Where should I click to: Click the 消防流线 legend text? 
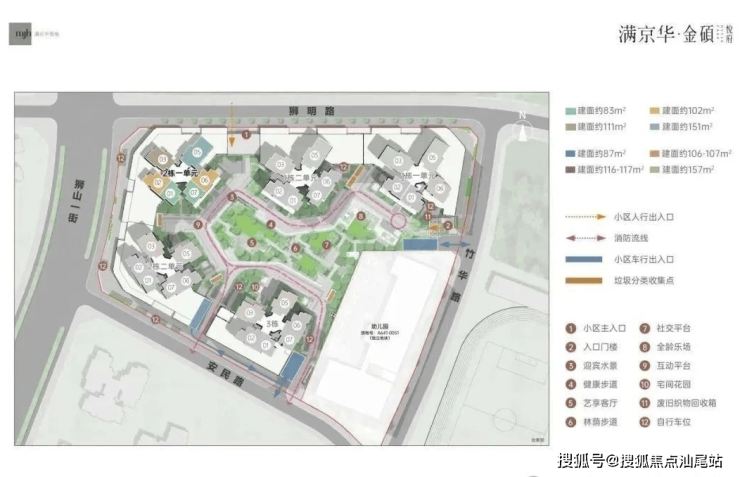coord(631,238)
